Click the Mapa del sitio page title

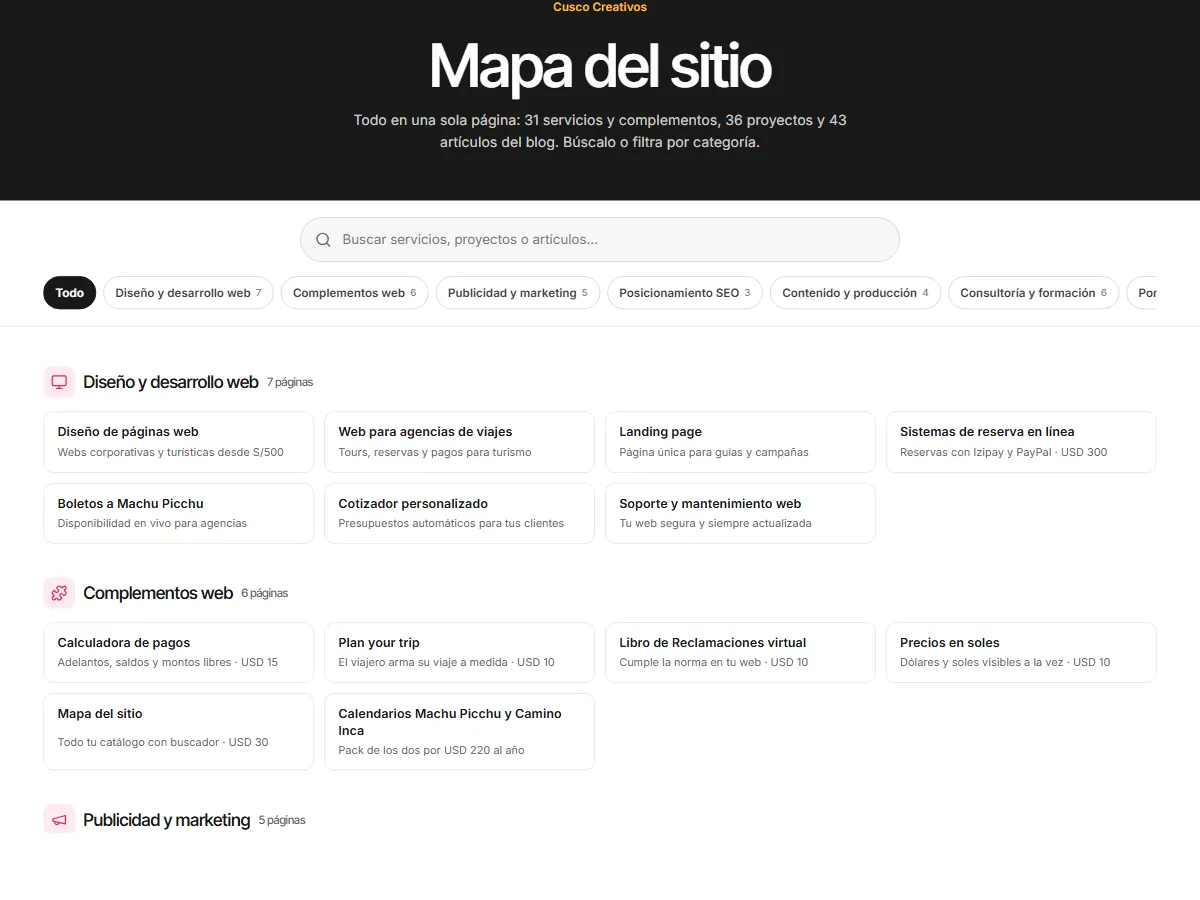(600, 67)
